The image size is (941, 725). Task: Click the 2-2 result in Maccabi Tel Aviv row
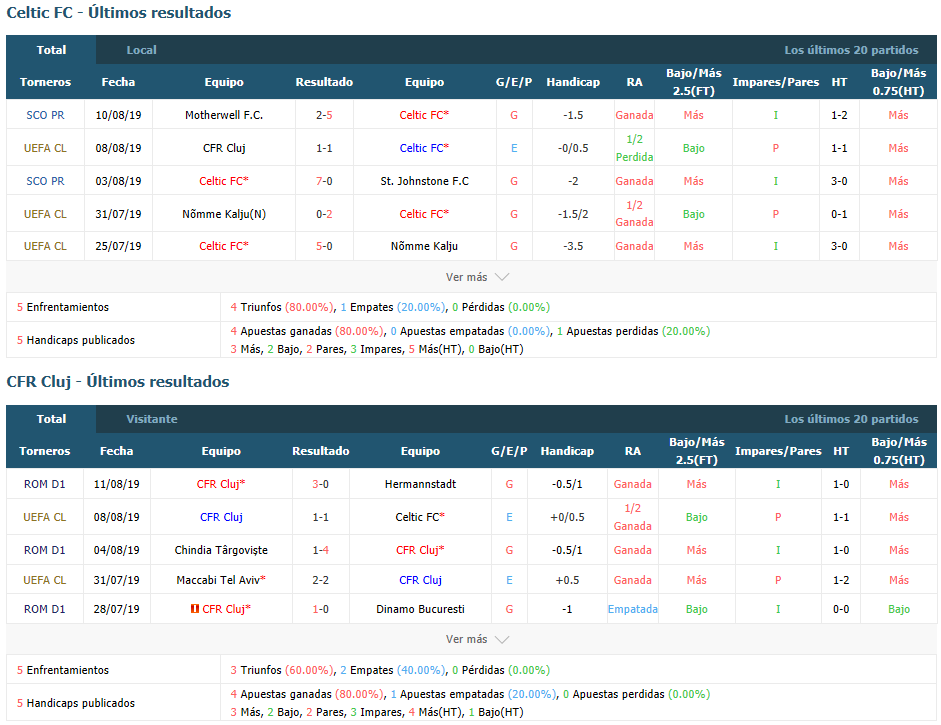(320, 580)
